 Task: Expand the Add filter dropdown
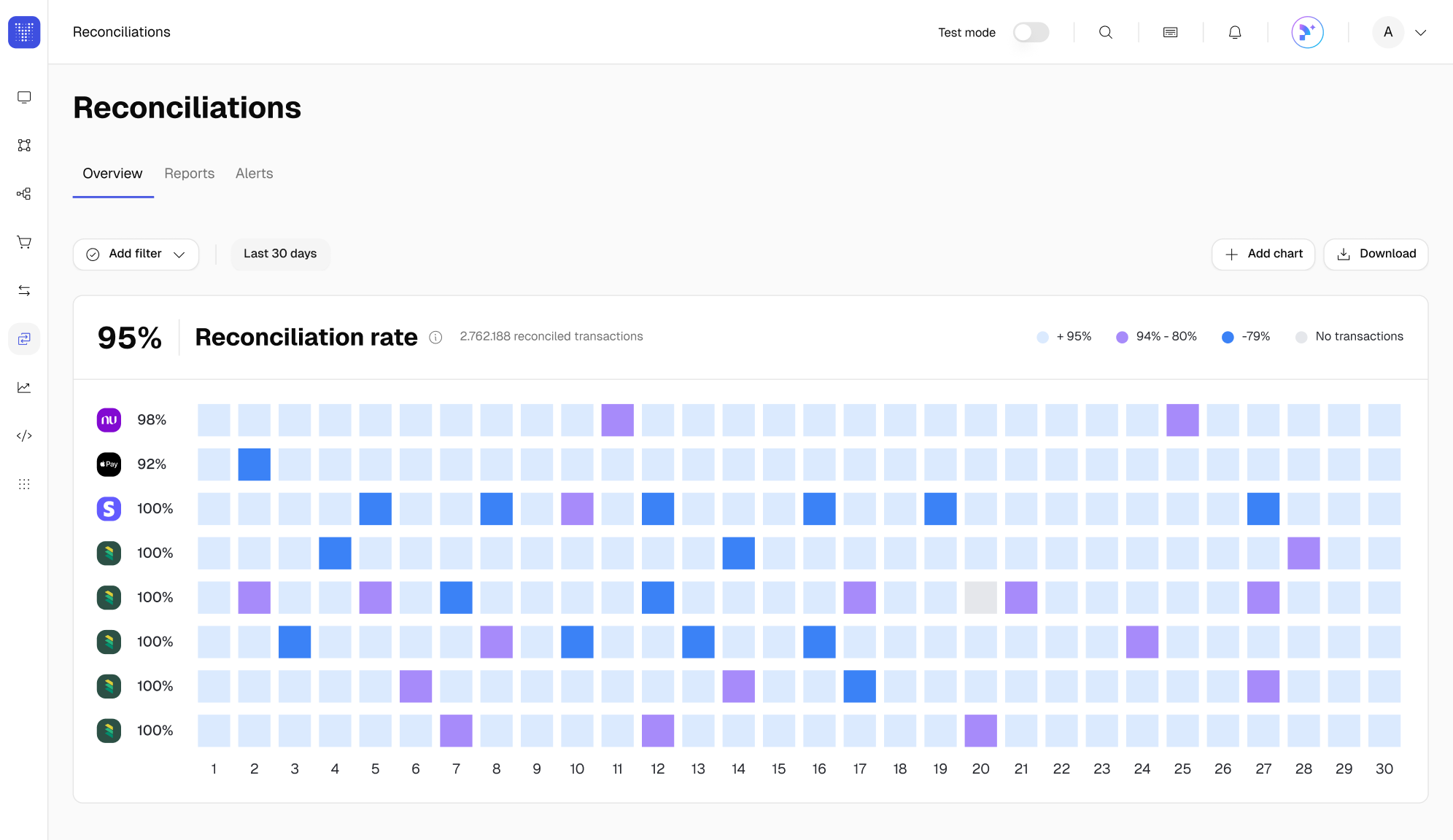point(136,254)
